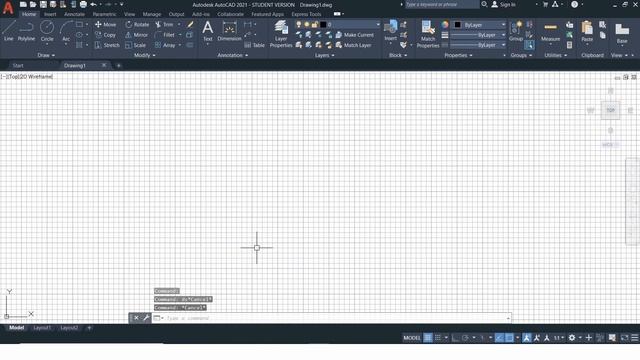
Task: Click the Array tool
Action: [165, 45]
